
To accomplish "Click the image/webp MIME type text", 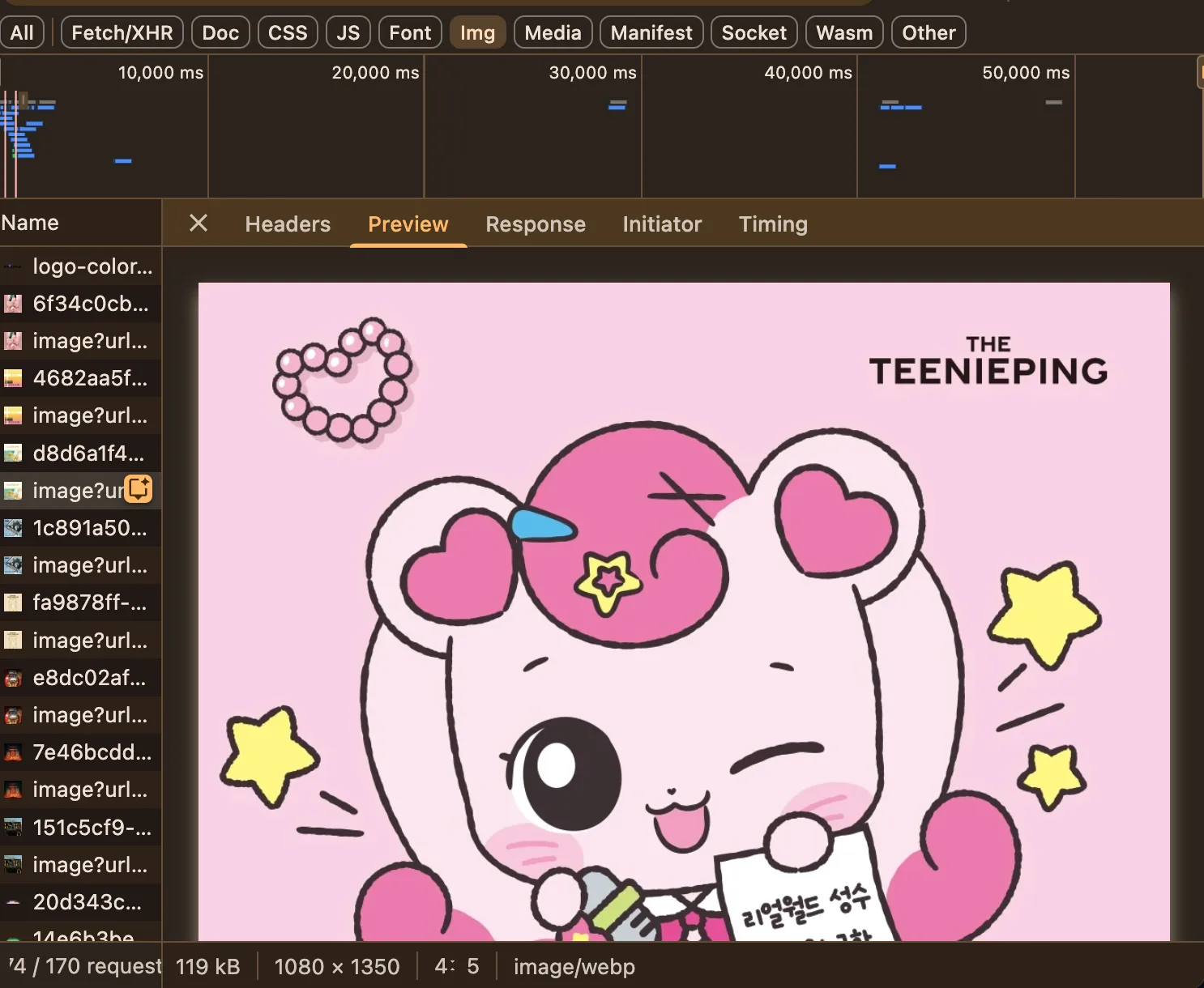I will pos(574,966).
